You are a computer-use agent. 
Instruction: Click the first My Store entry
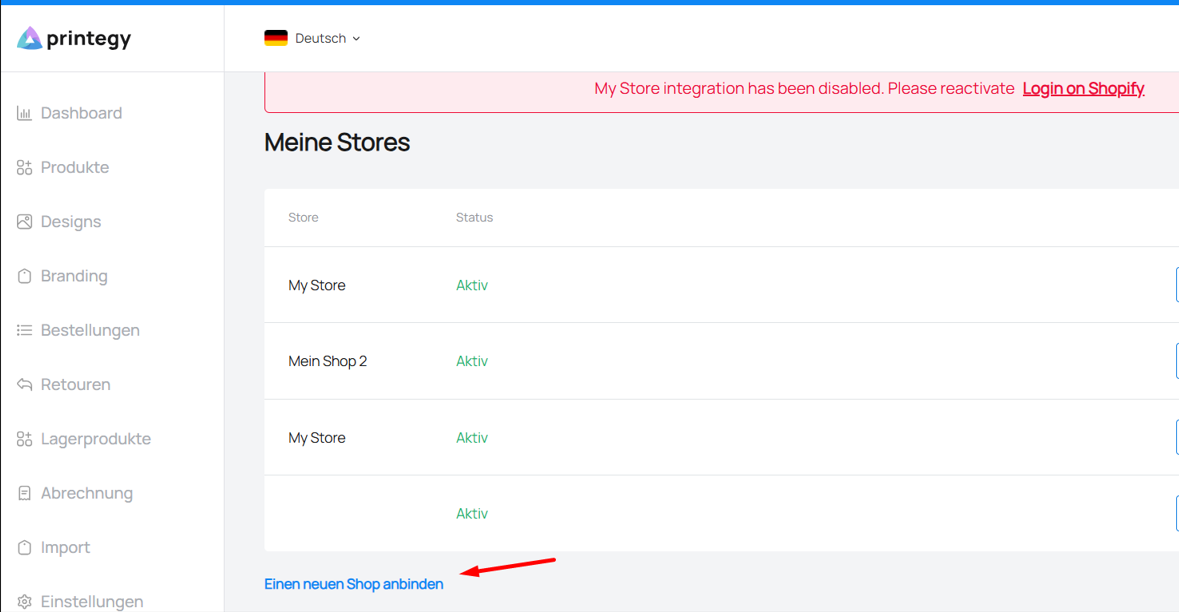[317, 285]
